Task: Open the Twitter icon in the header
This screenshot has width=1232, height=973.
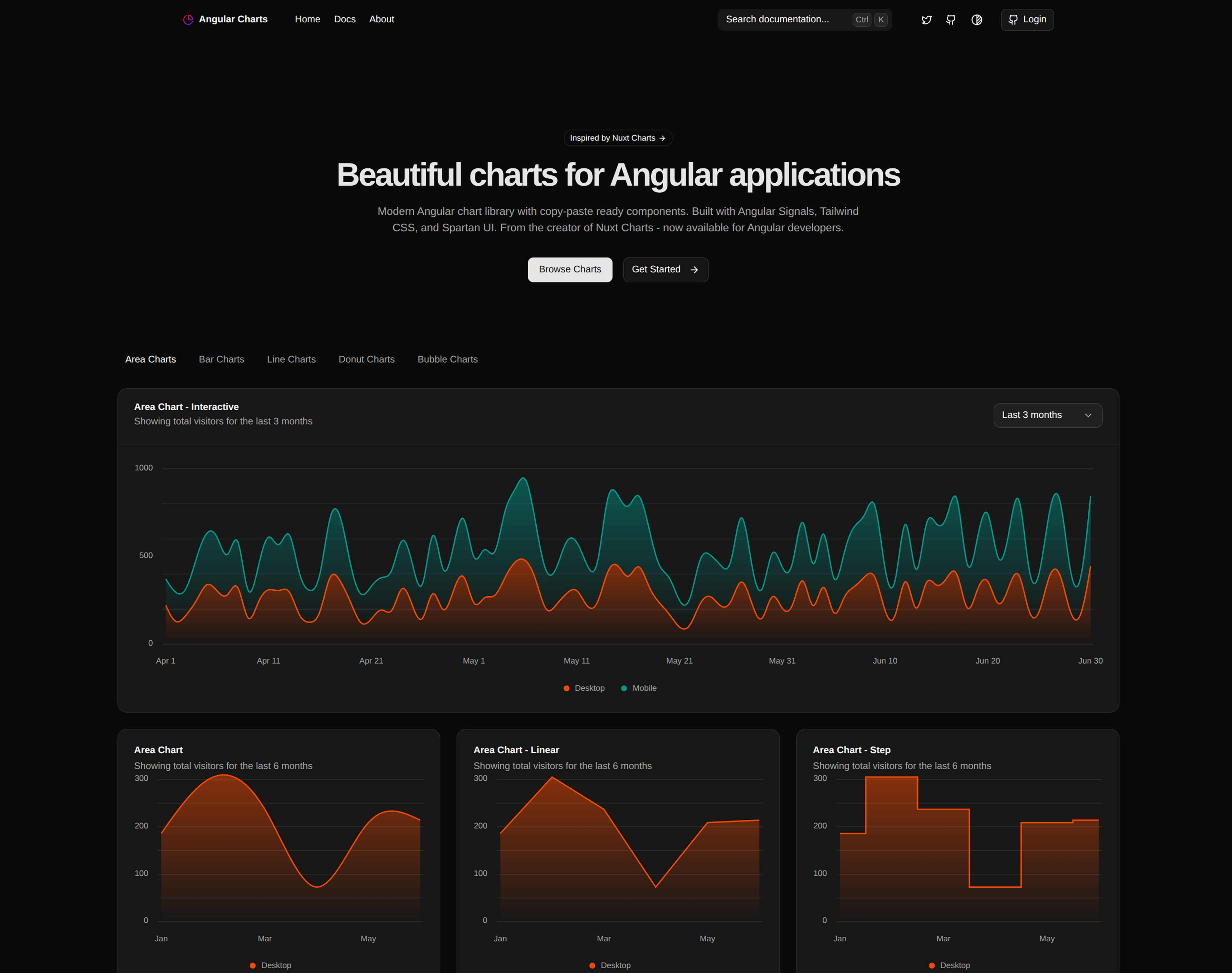Action: click(926, 19)
